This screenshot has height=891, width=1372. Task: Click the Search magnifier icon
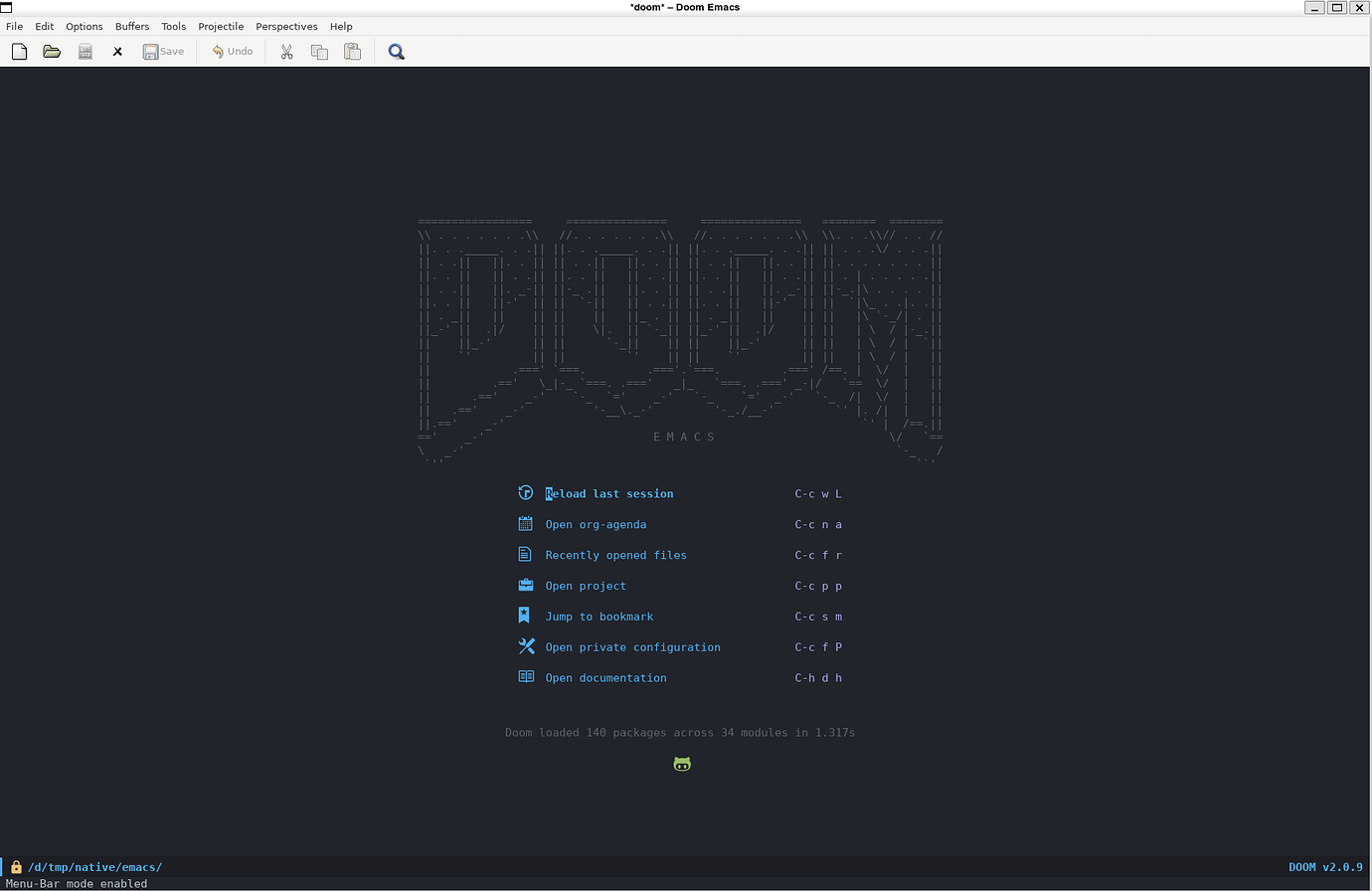pyautogui.click(x=396, y=52)
